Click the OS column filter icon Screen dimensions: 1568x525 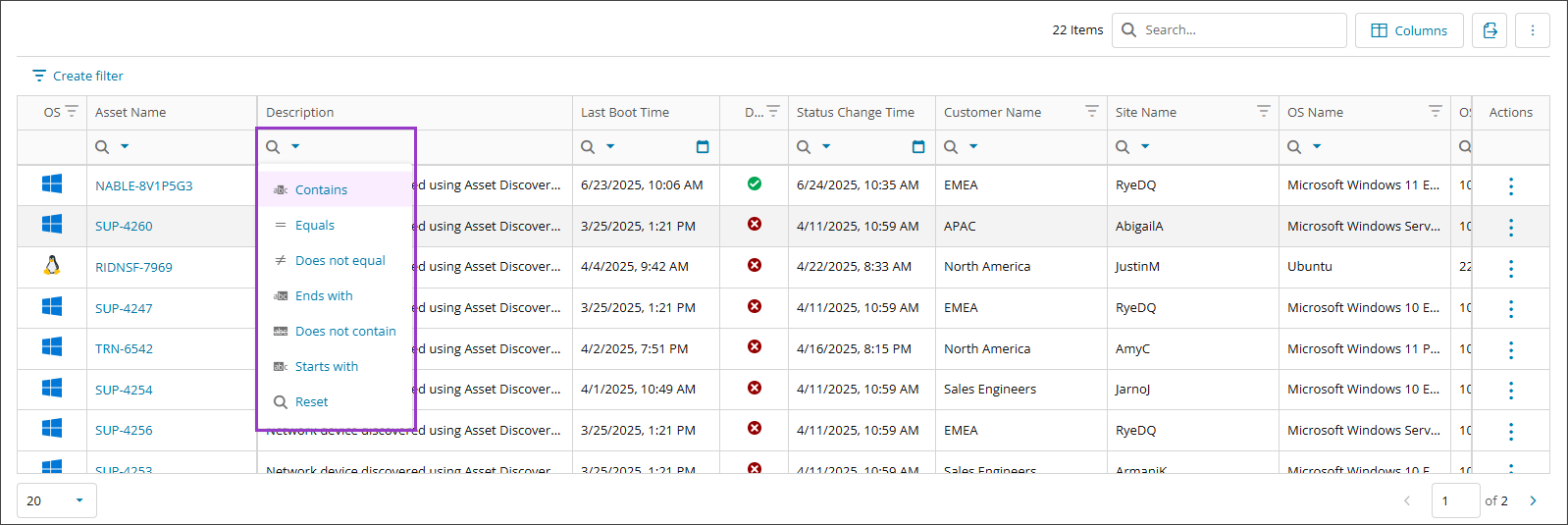pyautogui.click(x=72, y=112)
